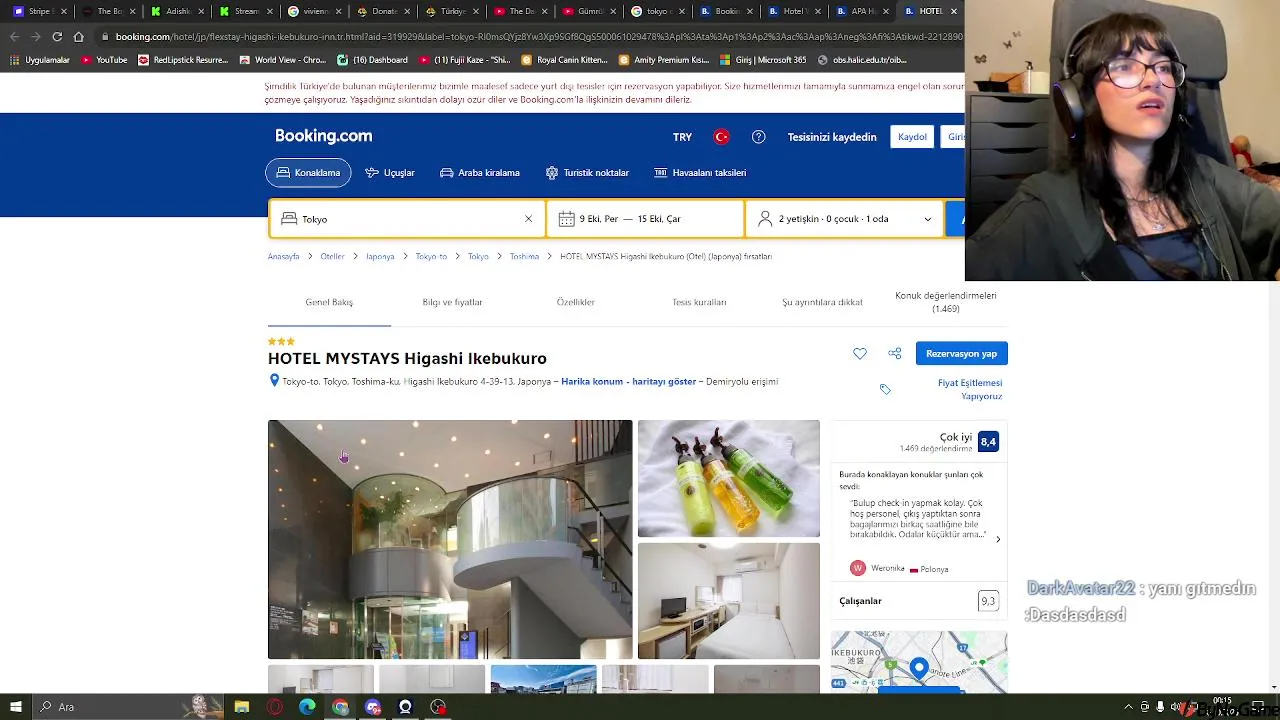Select the Turistik noktalar tab
This screenshot has height=720, width=1280.
587,173
